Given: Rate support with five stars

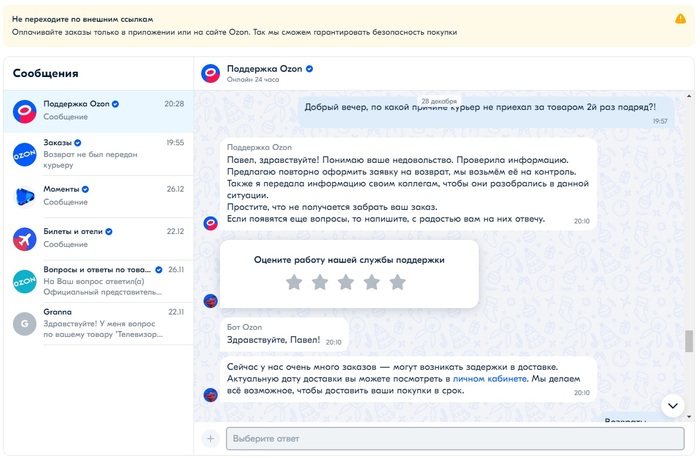Looking at the screenshot, I should point(398,283).
